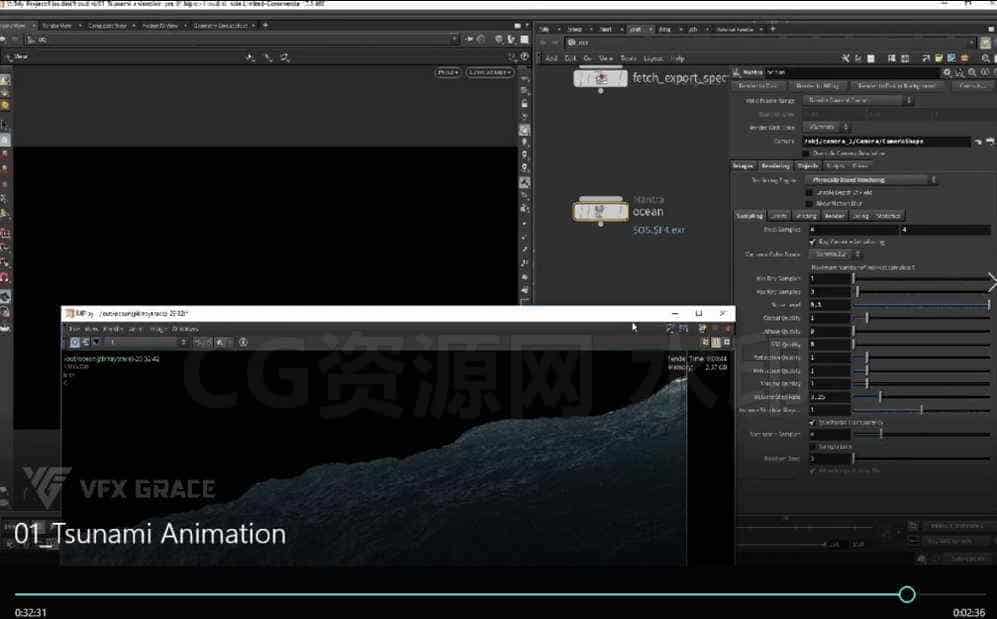Toggle the Sample Lock checkbox
Viewport: 997px width, 619px height.
(812, 447)
